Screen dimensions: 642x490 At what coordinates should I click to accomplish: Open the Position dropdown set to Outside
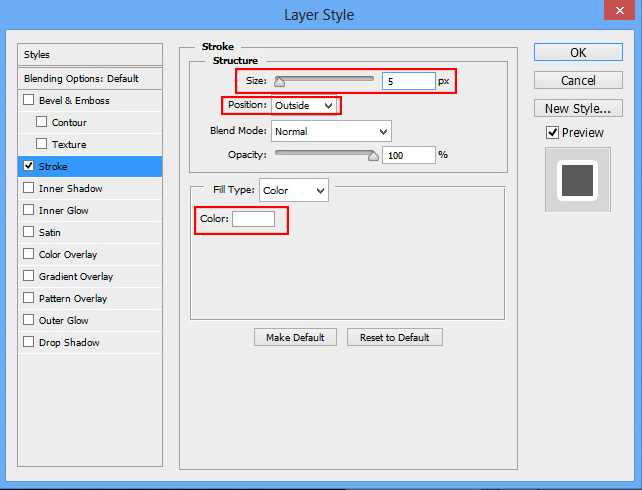pos(305,105)
